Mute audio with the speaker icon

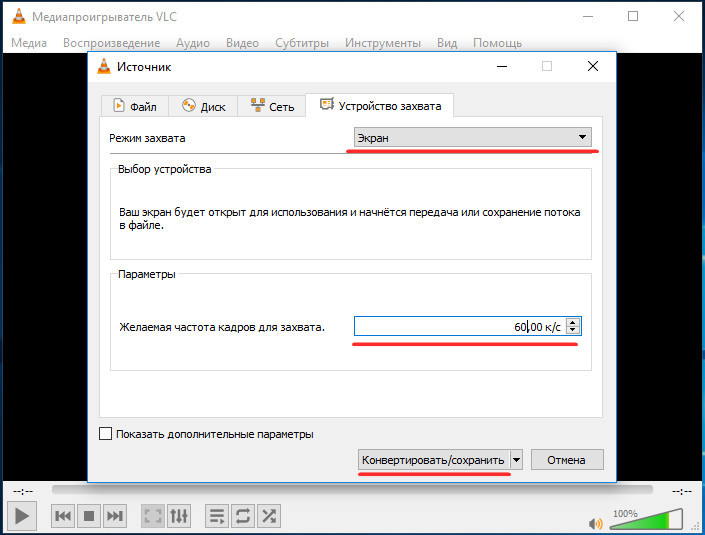[x=595, y=523]
